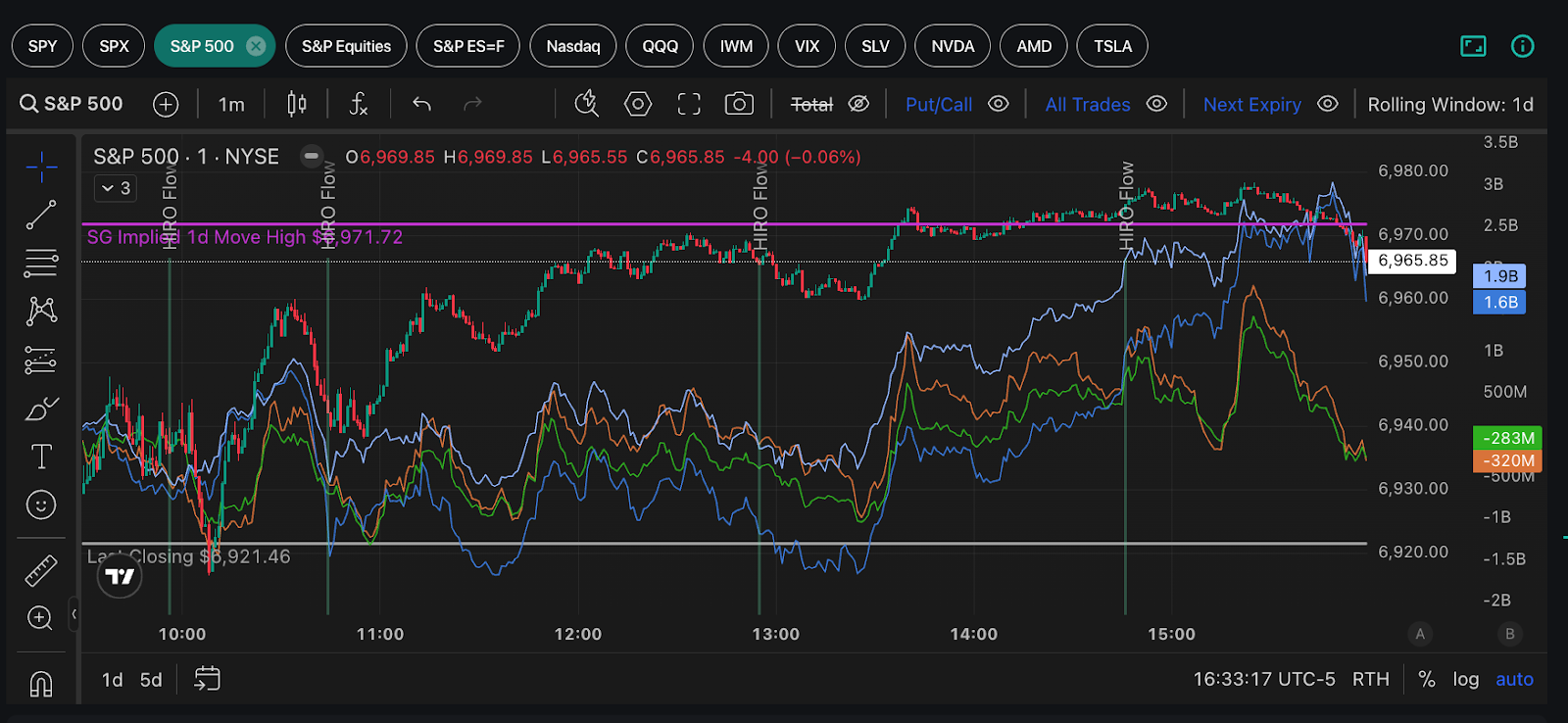Switch to the AMD tab
Viewport: 1568px width, 723px height.
point(1034,46)
